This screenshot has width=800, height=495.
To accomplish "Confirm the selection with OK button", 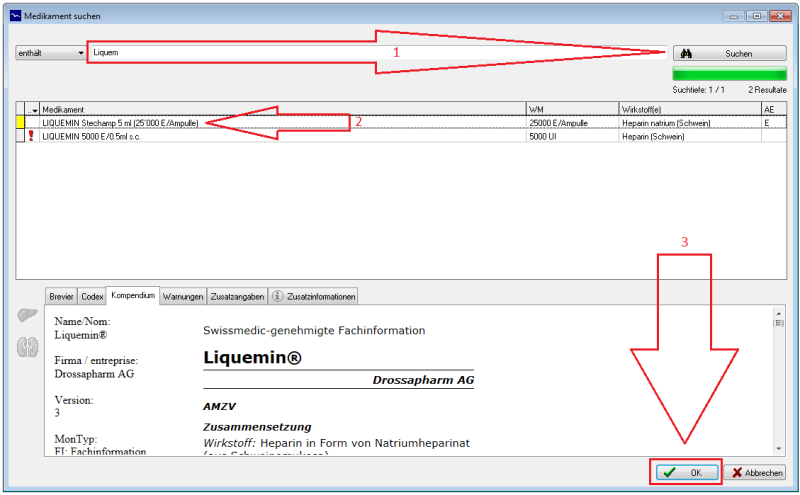I will 685,473.
